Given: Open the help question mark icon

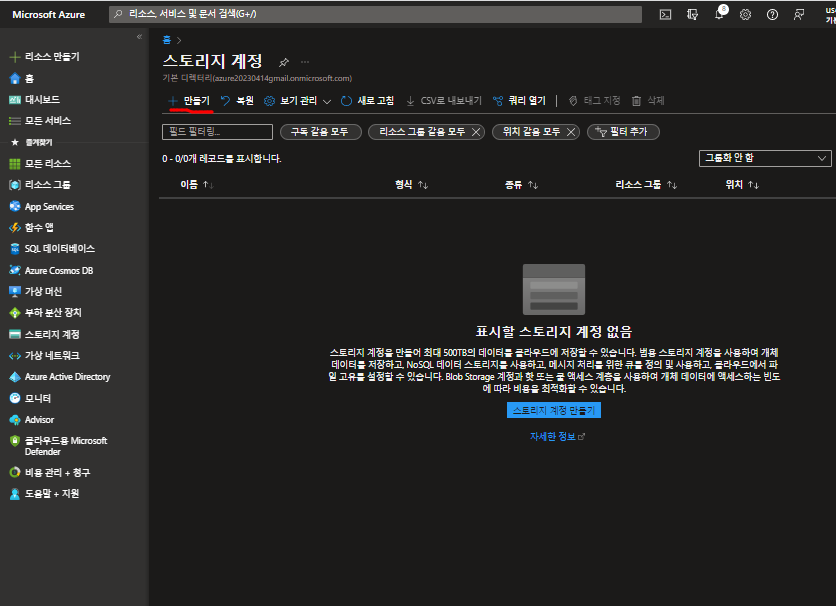Looking at the screenshot, I should tap(772, 14).
